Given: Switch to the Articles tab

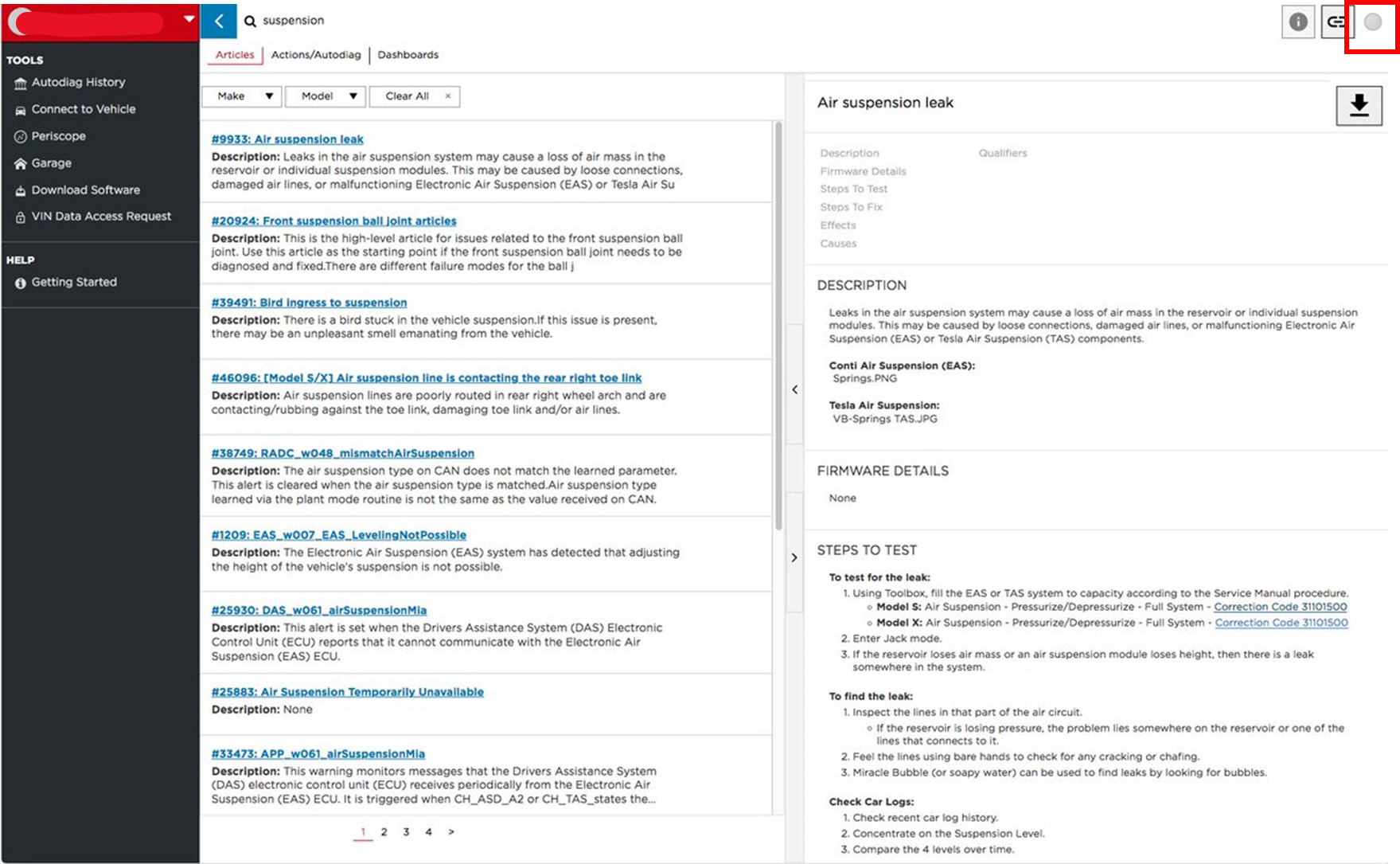Looking at the screenshot, I should click(x=235, y=55).
